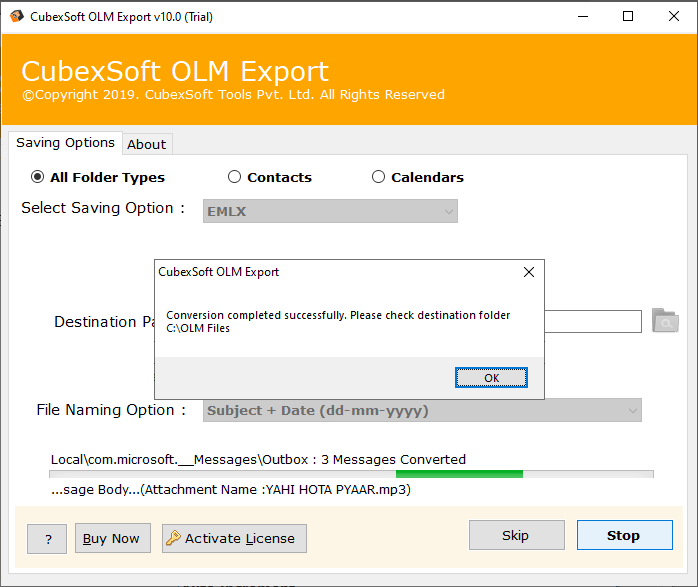
Task: Click the C:\OLM Files path in dialog
Action: pos(198,328)
